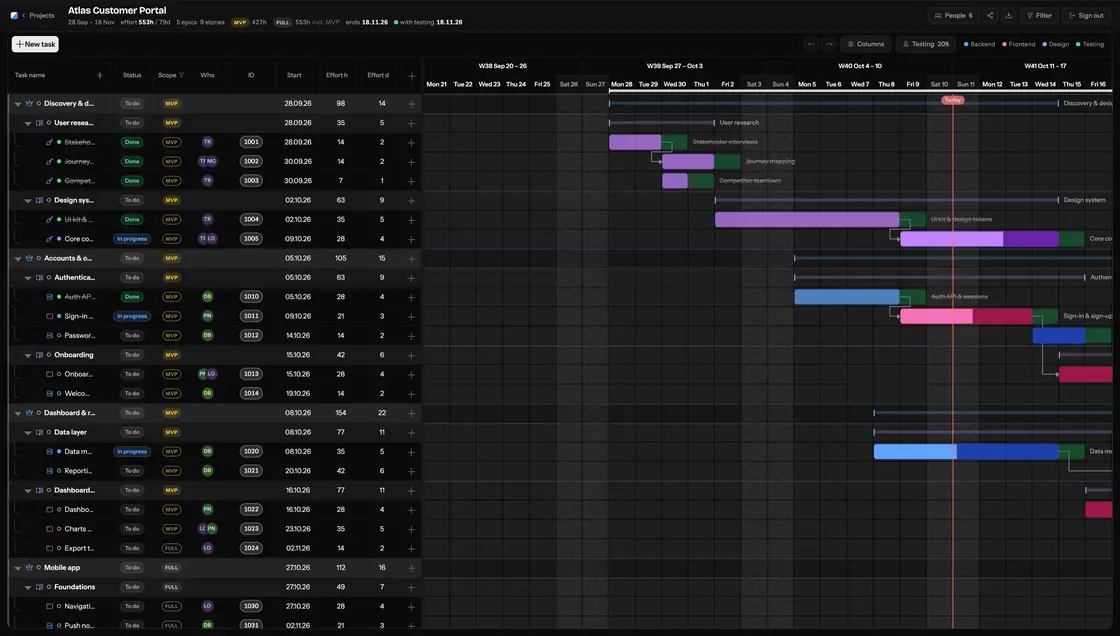Collapse the Dashboard & r... epic
This screenshot has width=1120, height=636.
tap(18, 413)
